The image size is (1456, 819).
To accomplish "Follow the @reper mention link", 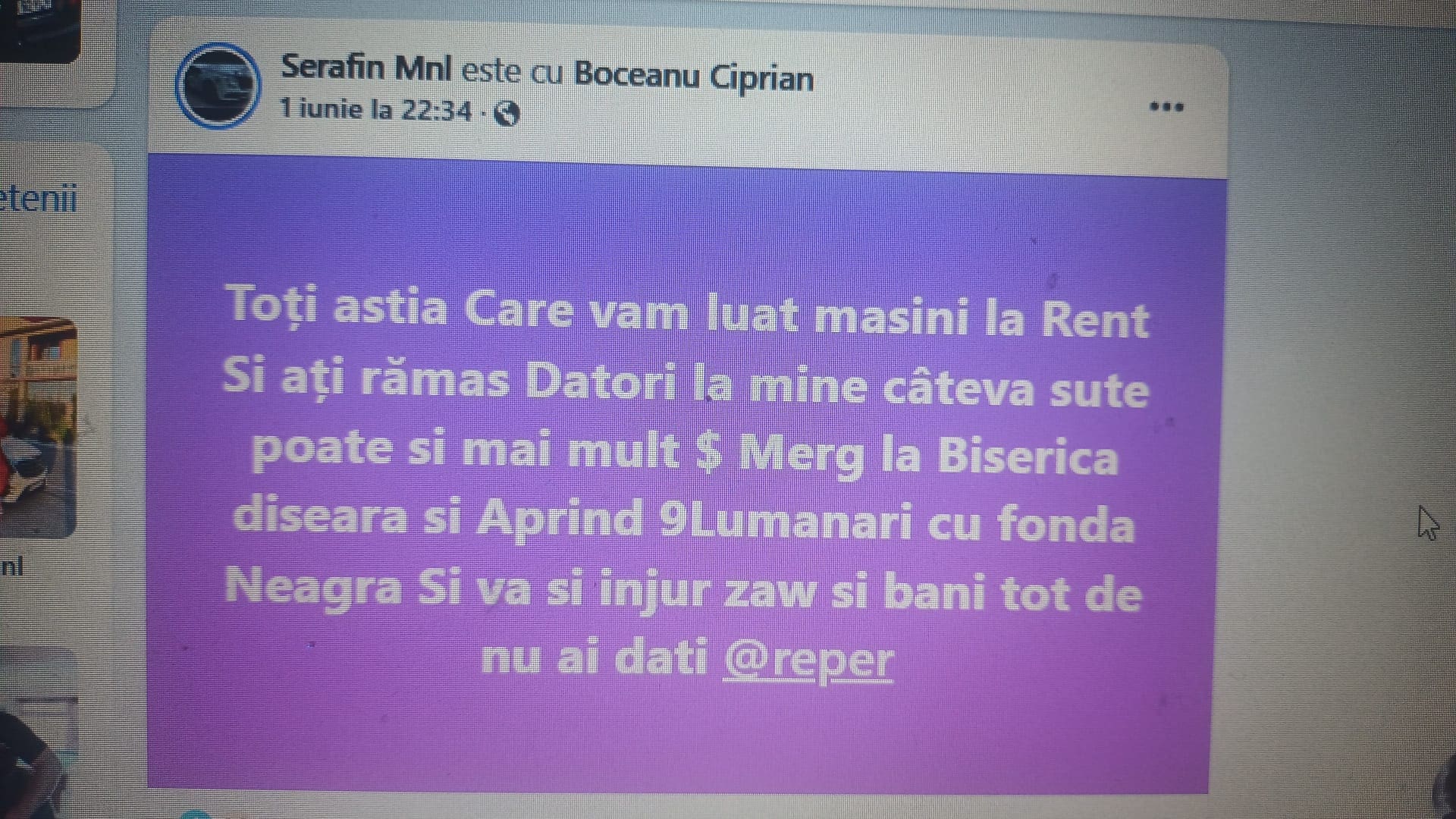I will coord(808,660).
